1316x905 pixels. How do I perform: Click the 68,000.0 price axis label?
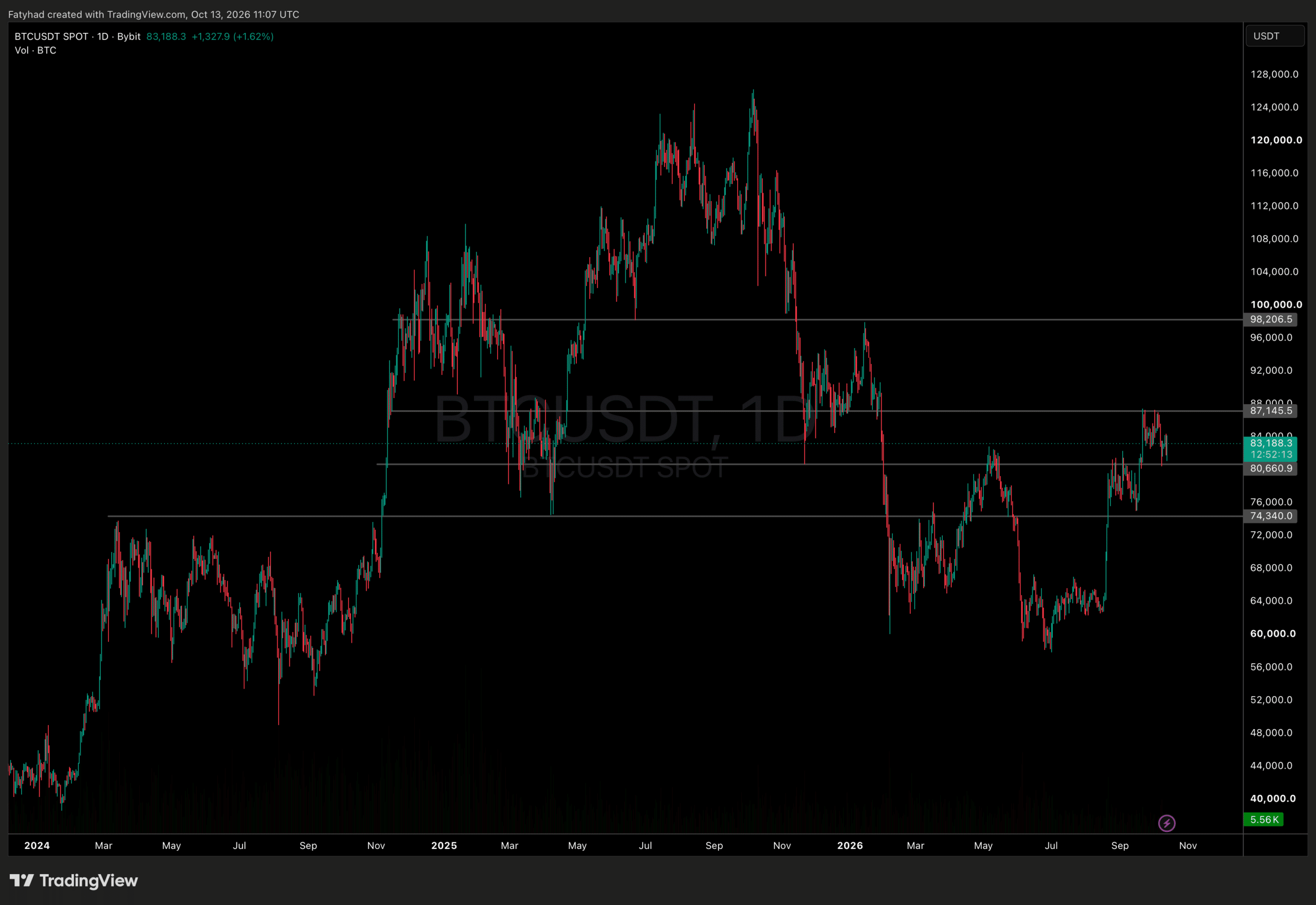click(x=1271, y=568)
